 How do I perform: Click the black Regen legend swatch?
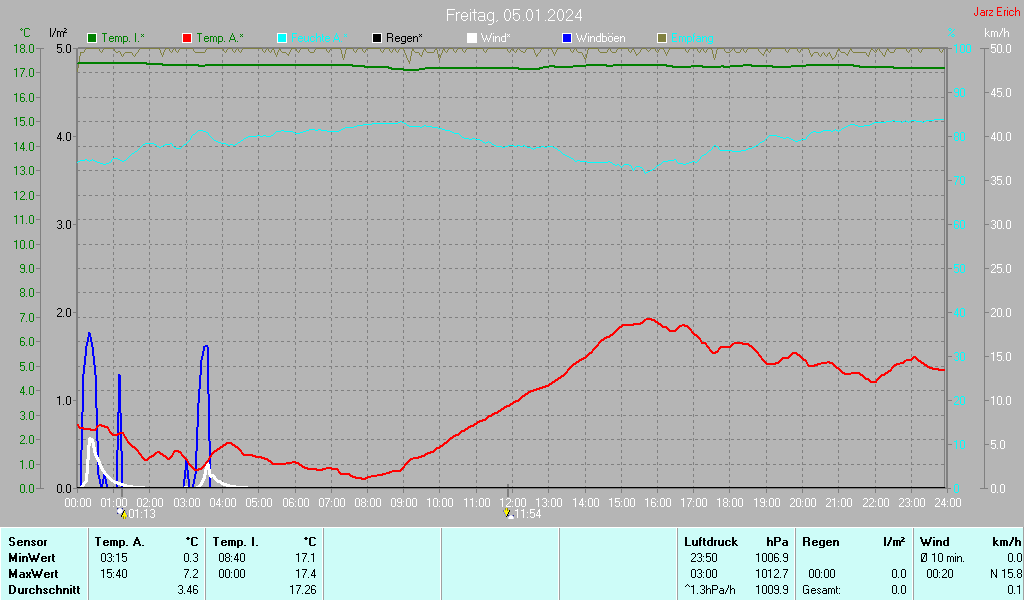pyautogui.click(x=377, y=38)
